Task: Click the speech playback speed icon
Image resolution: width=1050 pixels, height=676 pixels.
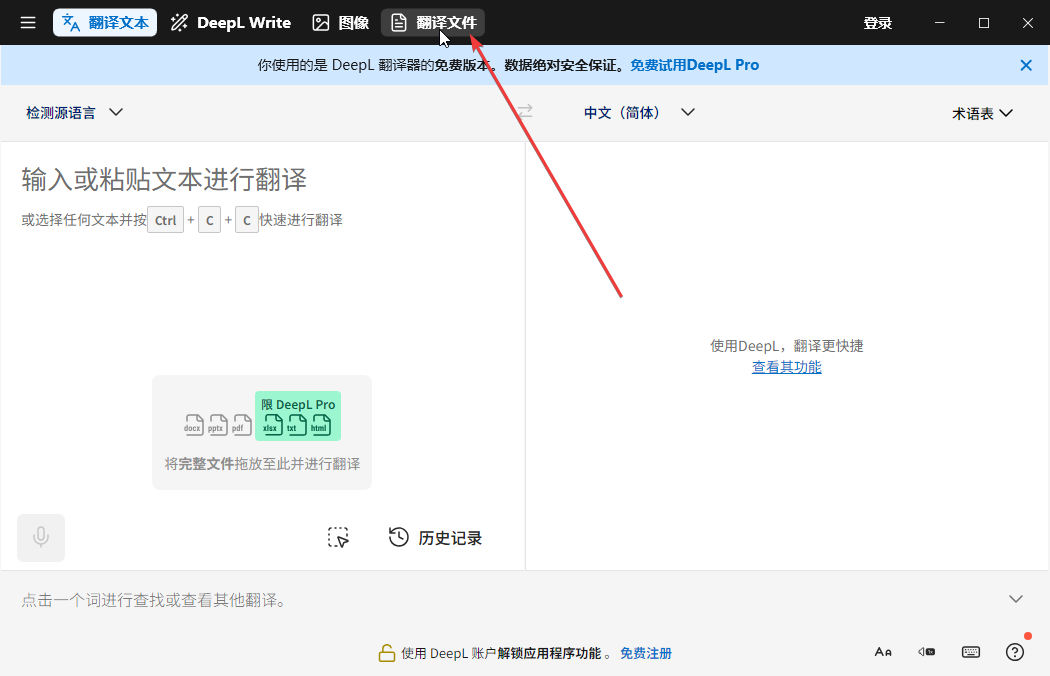Action: [x=926, y=651]
